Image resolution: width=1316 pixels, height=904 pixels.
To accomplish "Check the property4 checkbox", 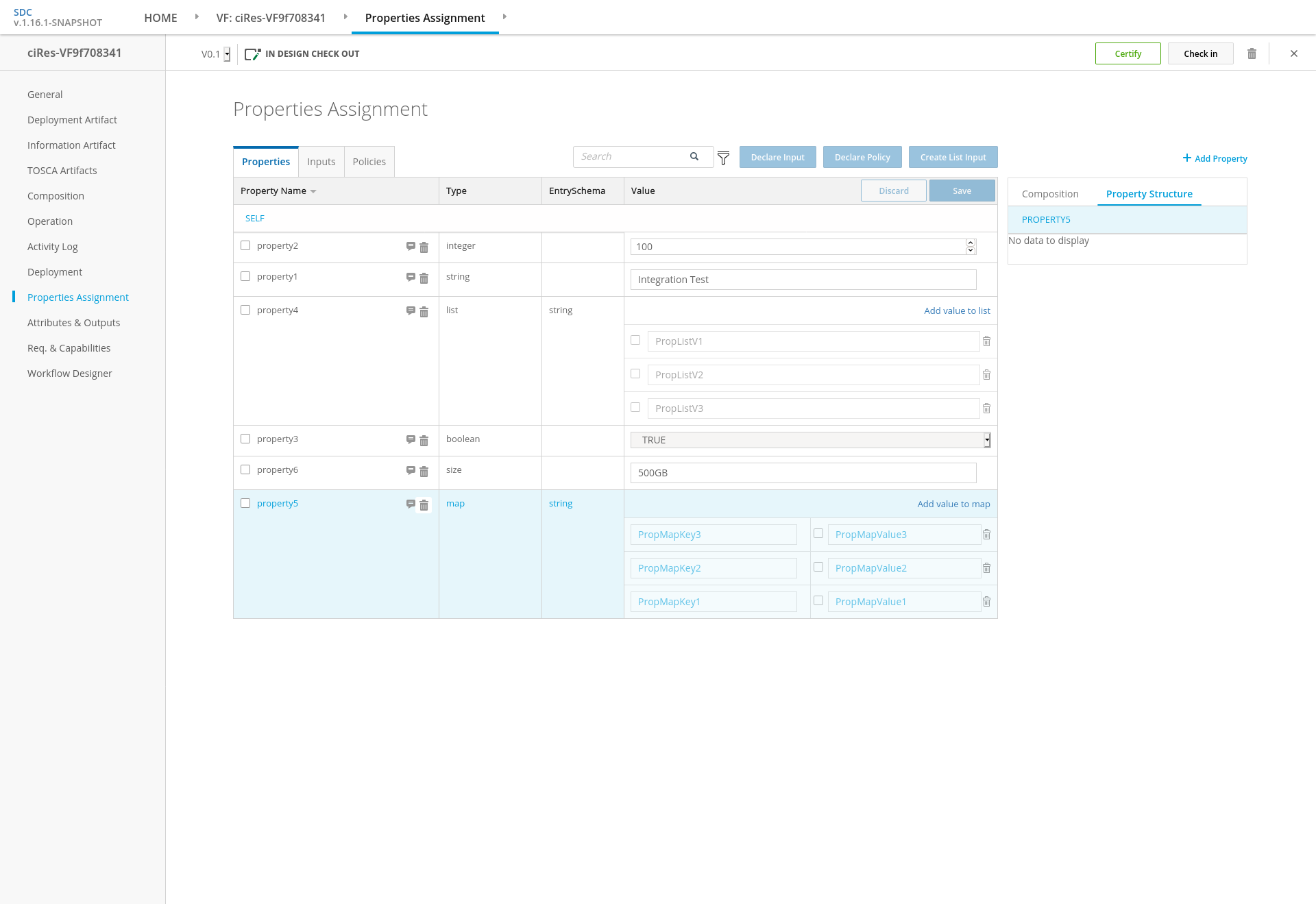I will click(245, 310).
